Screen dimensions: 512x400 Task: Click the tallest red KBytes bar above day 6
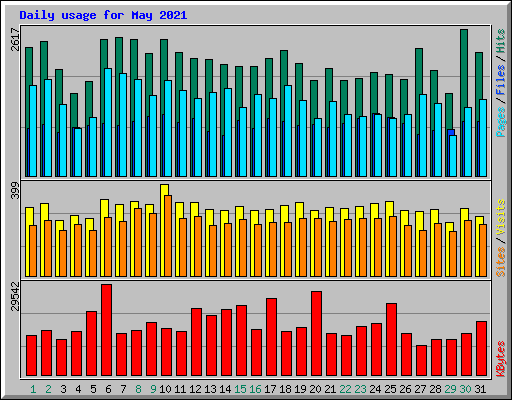click(x=107, y=330)
